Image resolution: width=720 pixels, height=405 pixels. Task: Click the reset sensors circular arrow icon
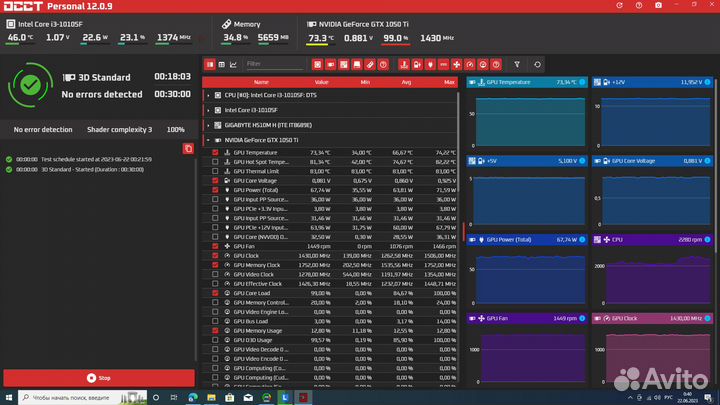pos(537,64)
